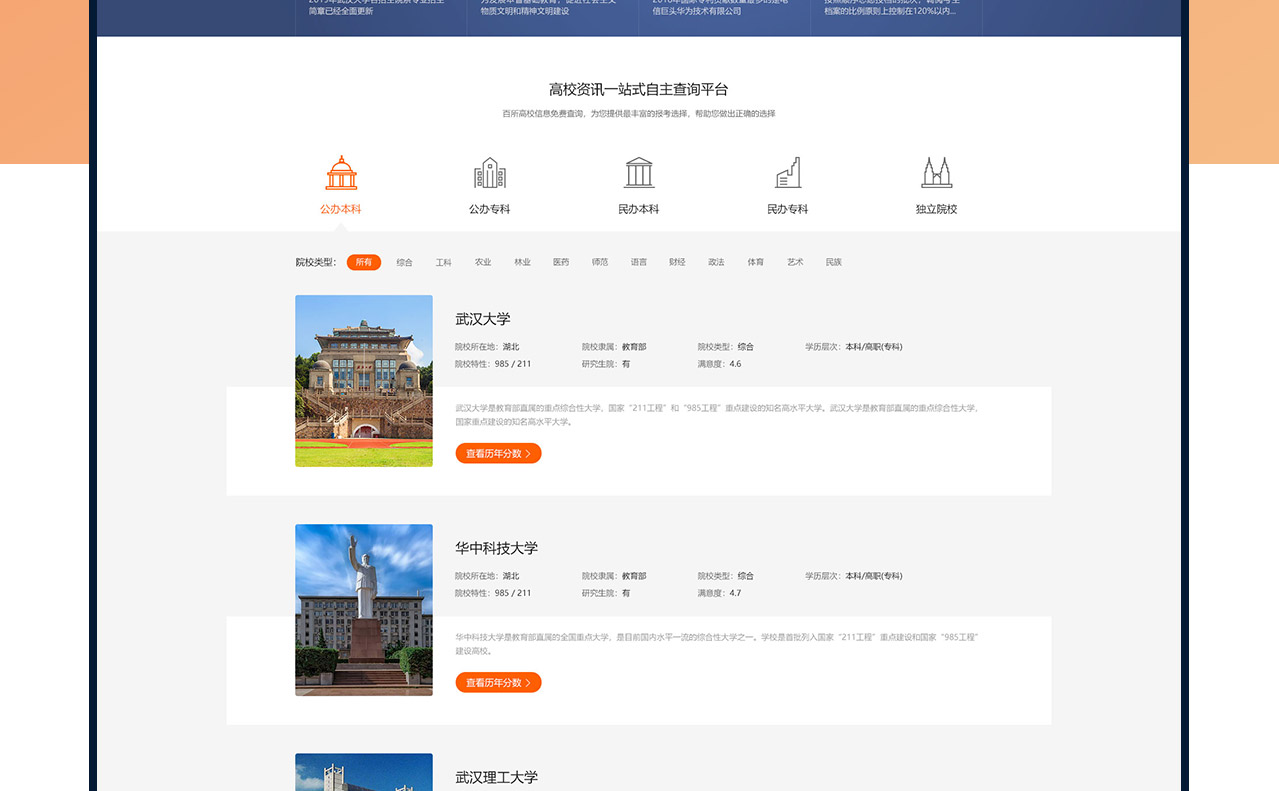Screen dimensions: 1279x791
Task: Filter school type by 医药
Action: (x=561, y=262)
